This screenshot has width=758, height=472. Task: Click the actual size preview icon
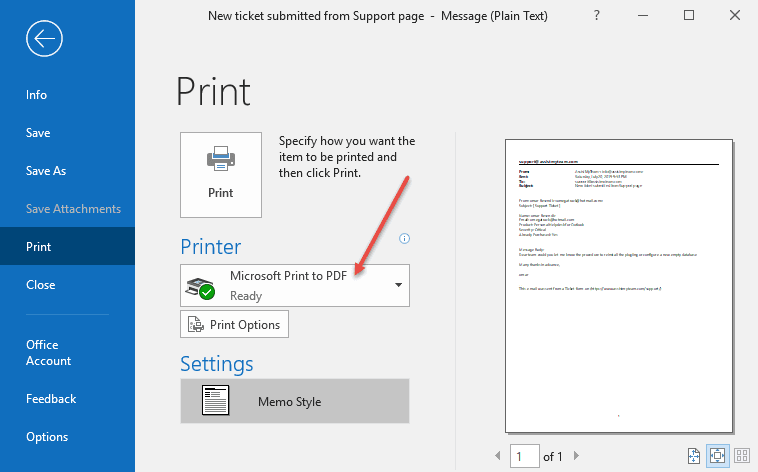tap(694, 456)
